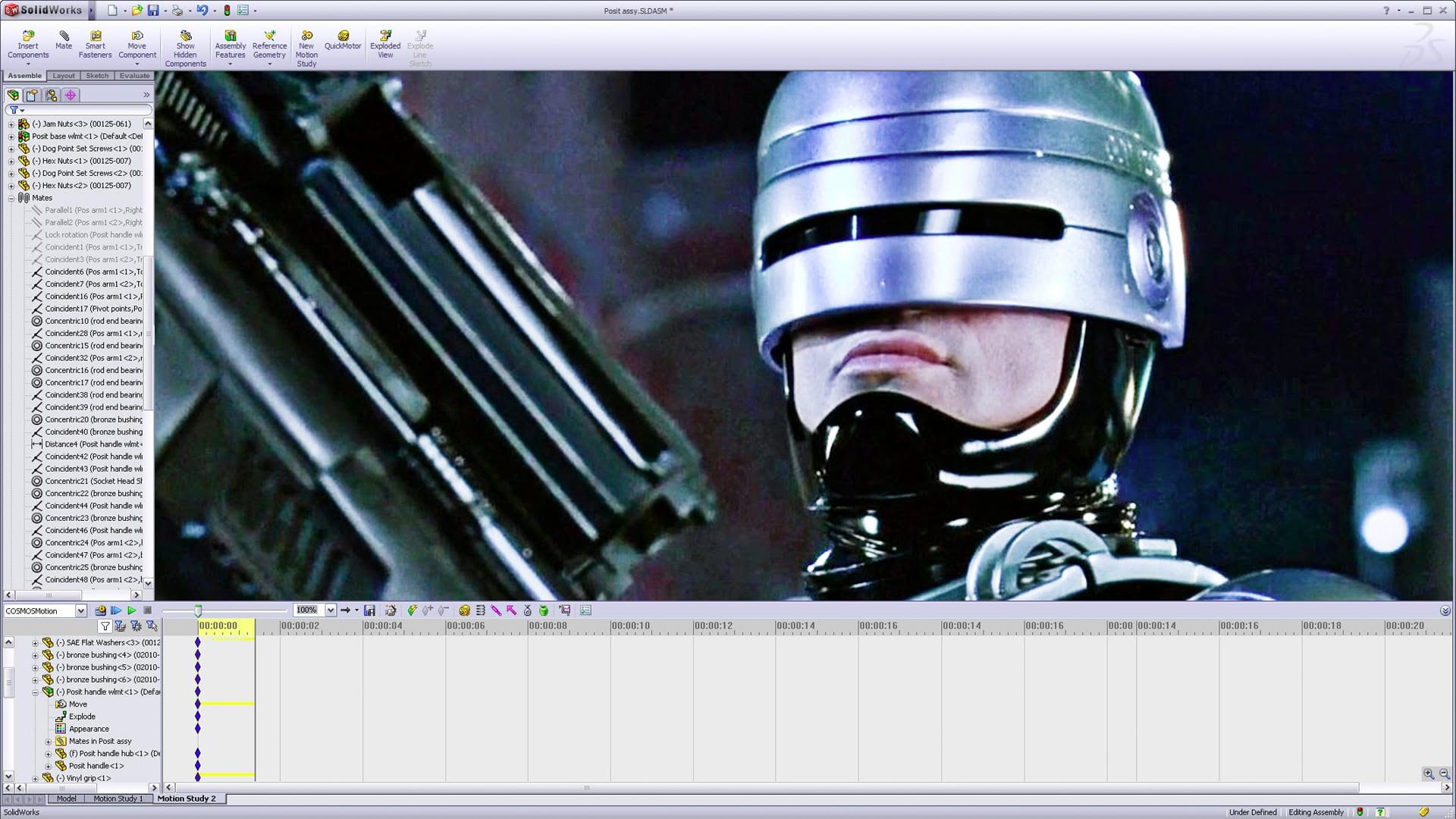Click Save Animation disk icon

point(369,610)
